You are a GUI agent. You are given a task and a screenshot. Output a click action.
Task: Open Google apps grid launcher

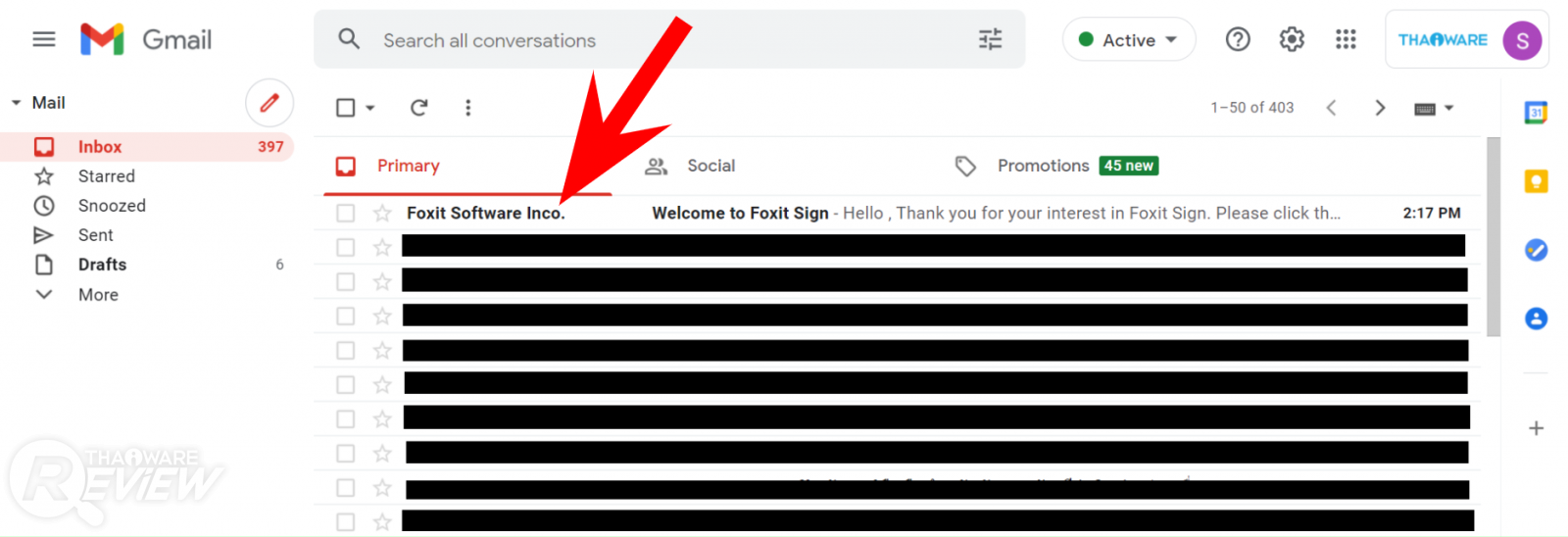pyautogui.click(x=1346, y=39)
